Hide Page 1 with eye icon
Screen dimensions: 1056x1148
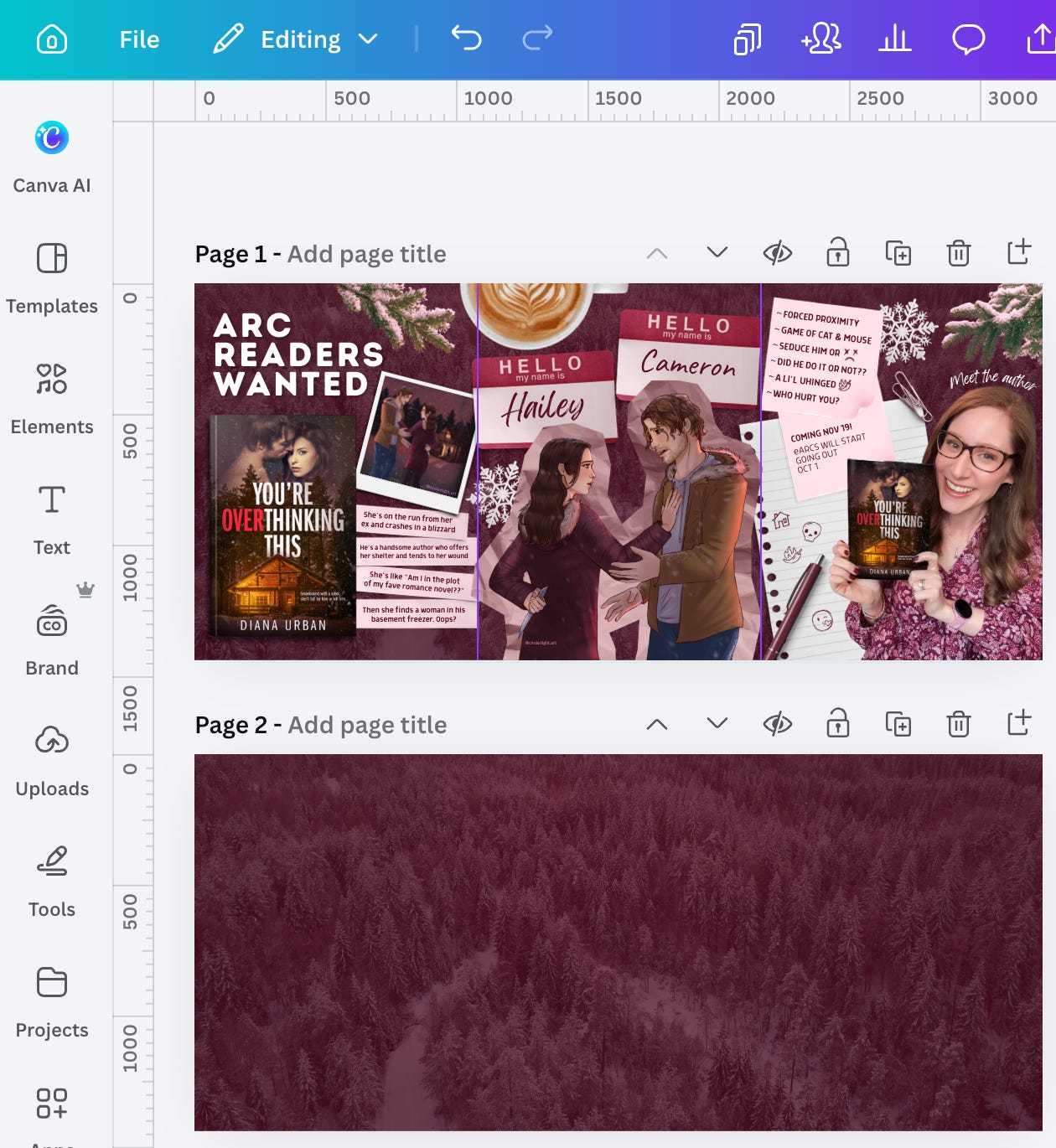coord(778,252)
